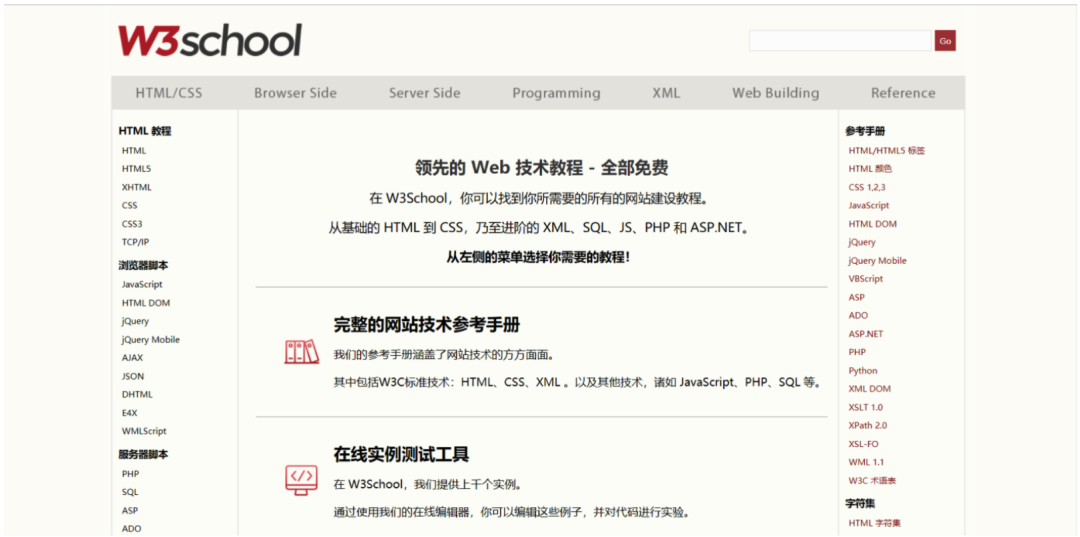Open PHP reference in right sidebar

(857, 352)
